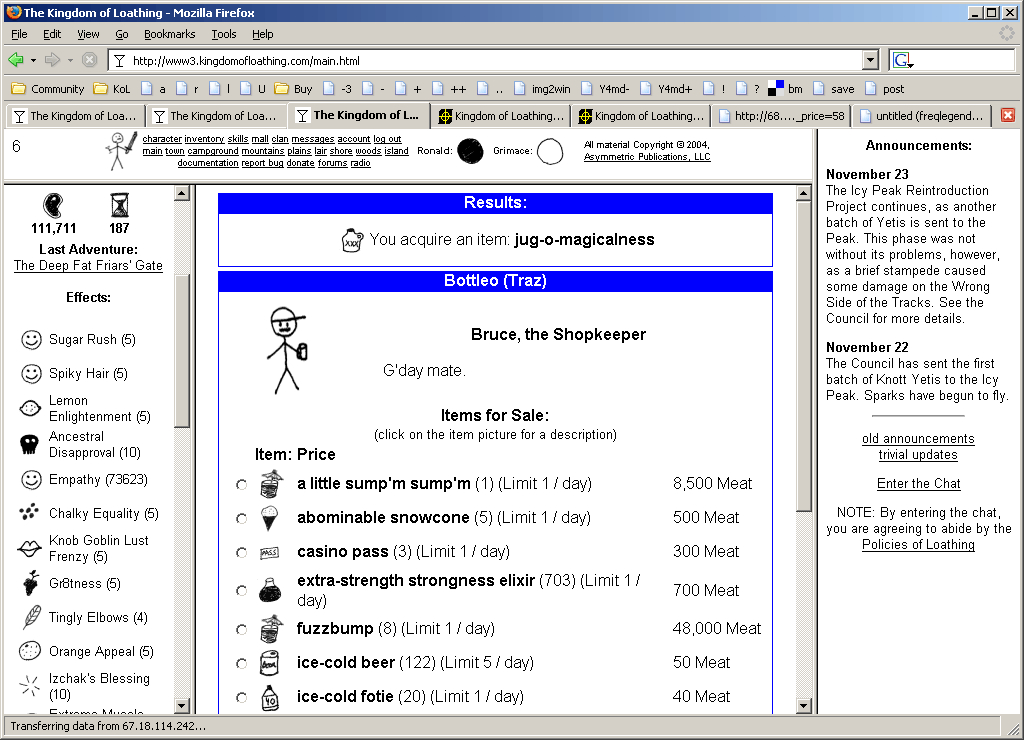Click the ice-cold beer can picture
Image resolution: width=1024 pixels, height=740 pixels.
pos(269,663)
